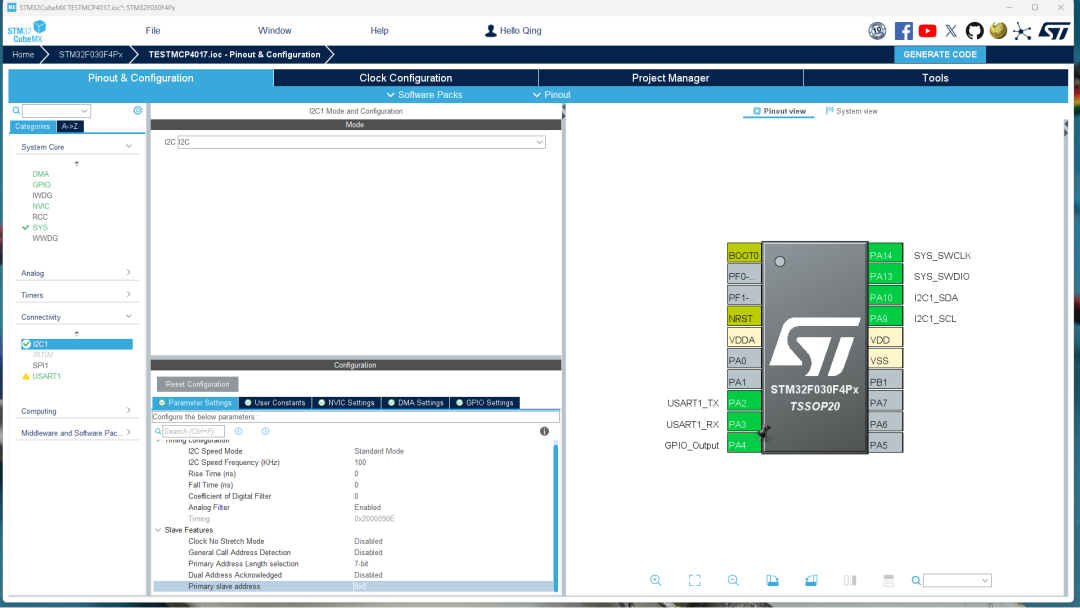The width and height of the screenshot is (1080, 608).
Task: Collapse the Slave Features parameter group
Action: click(x=158, y=530)
